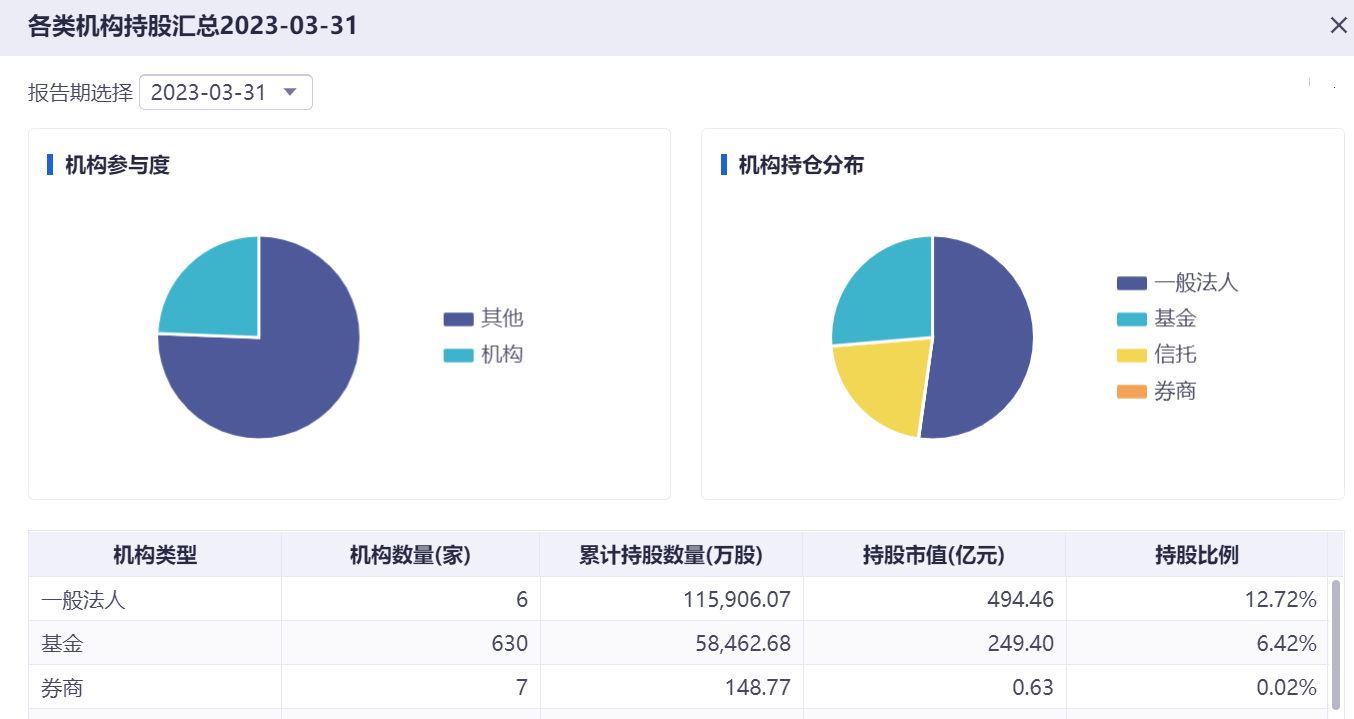Click the 持股比例 column header
Screen dimensions: 1354x719
1196,555
